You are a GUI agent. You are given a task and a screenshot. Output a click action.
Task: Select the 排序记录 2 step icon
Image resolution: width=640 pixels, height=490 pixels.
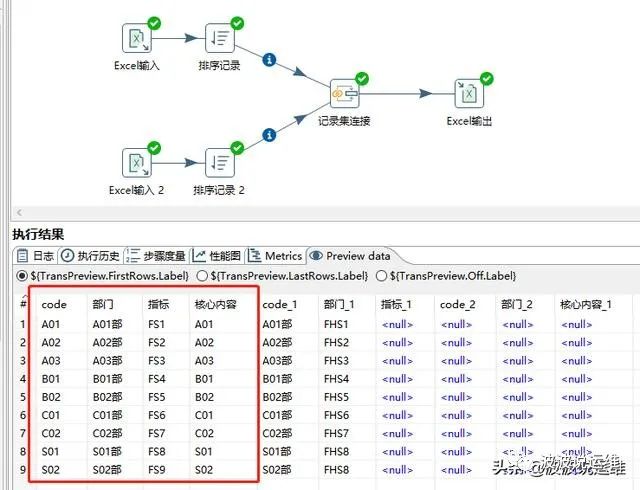(x=220, y=163)
